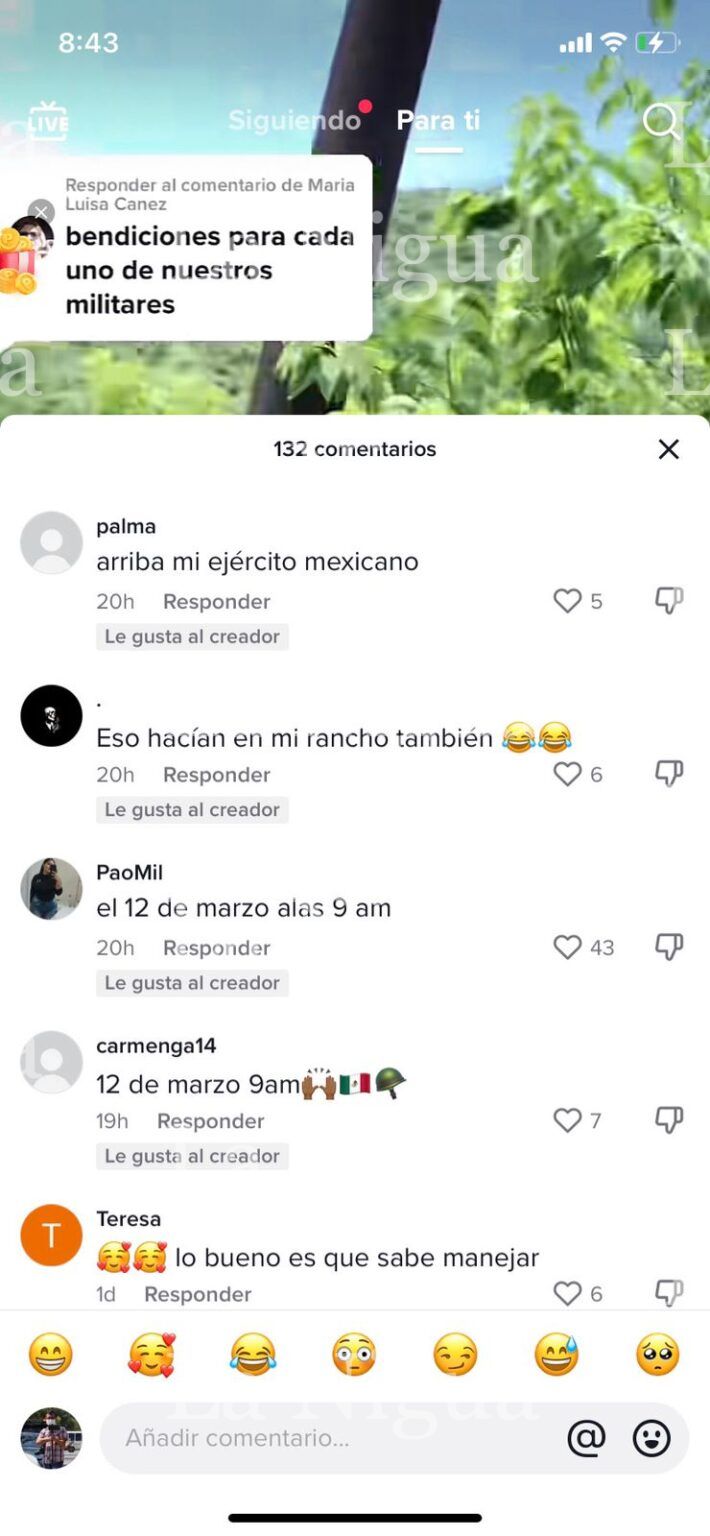Image resolution: width=710 pixels, height=1536 pixels.
Task: Select the Para ti tab
Action: click(x=438, y=120)
